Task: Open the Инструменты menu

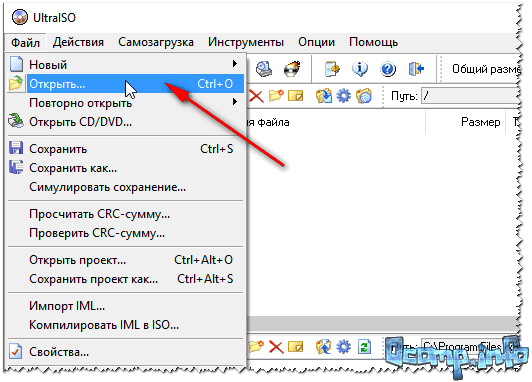Action: point(246,42)
